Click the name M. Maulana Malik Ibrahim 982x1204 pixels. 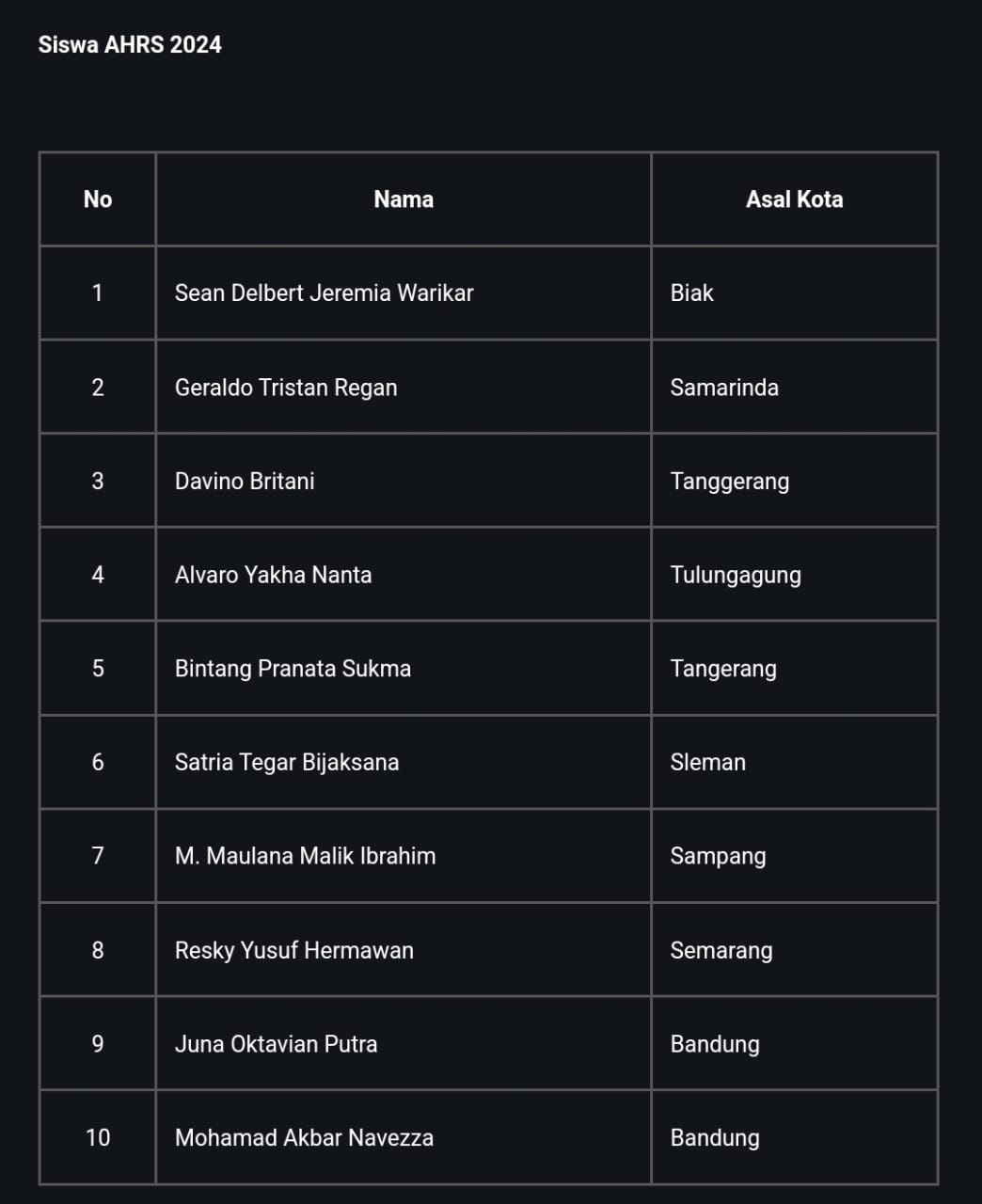(x=305, y=856)
